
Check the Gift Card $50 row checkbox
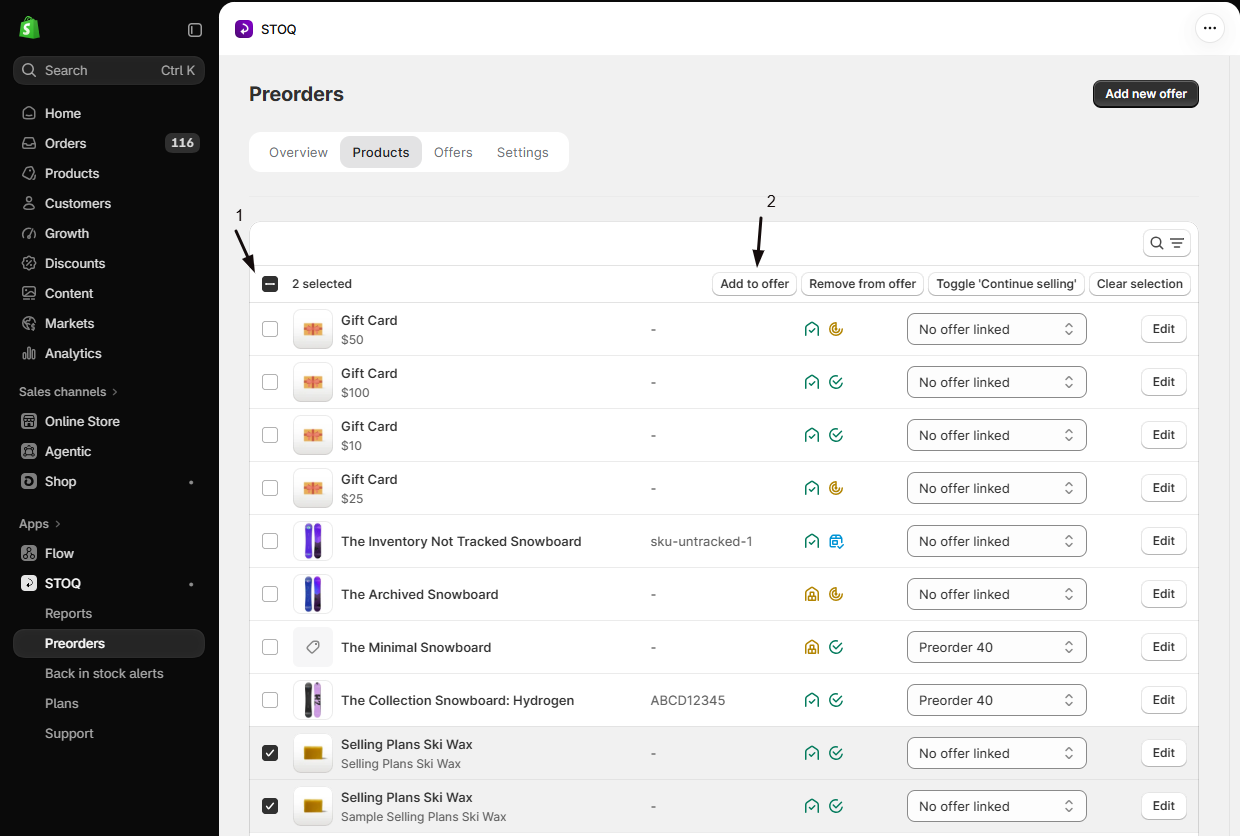[270, 329]
